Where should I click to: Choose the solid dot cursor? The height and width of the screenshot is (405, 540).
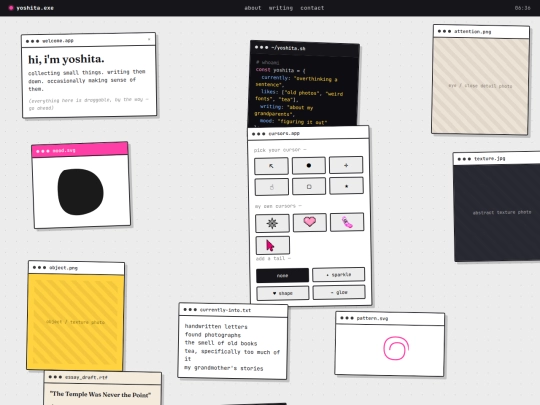point(309,166)
